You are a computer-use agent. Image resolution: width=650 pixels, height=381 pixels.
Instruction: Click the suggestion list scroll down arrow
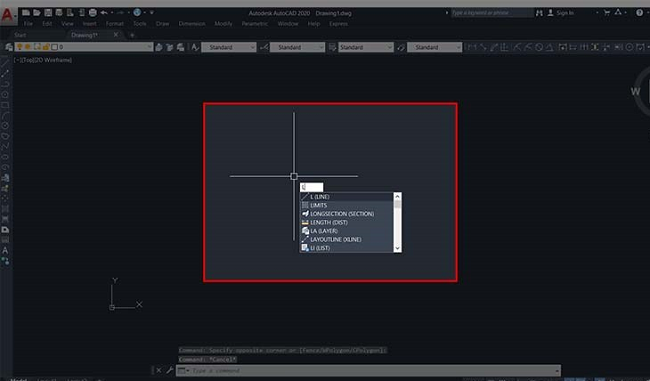397,248
